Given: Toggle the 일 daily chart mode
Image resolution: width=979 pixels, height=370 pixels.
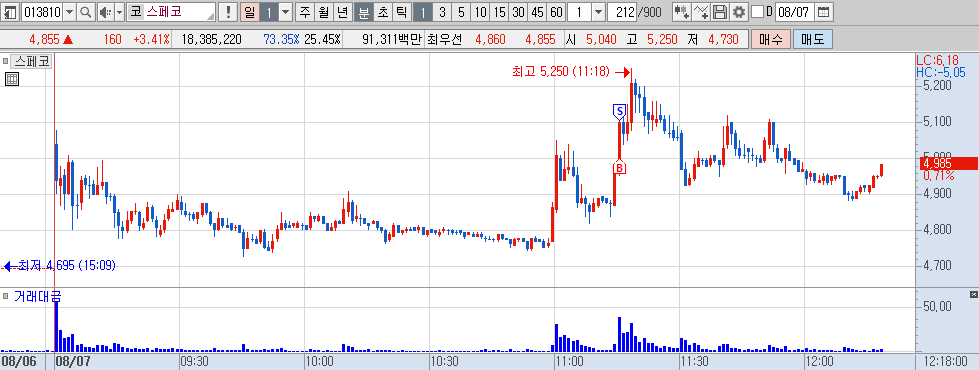Looking at the screenshot, I should (x=249, y=11).
